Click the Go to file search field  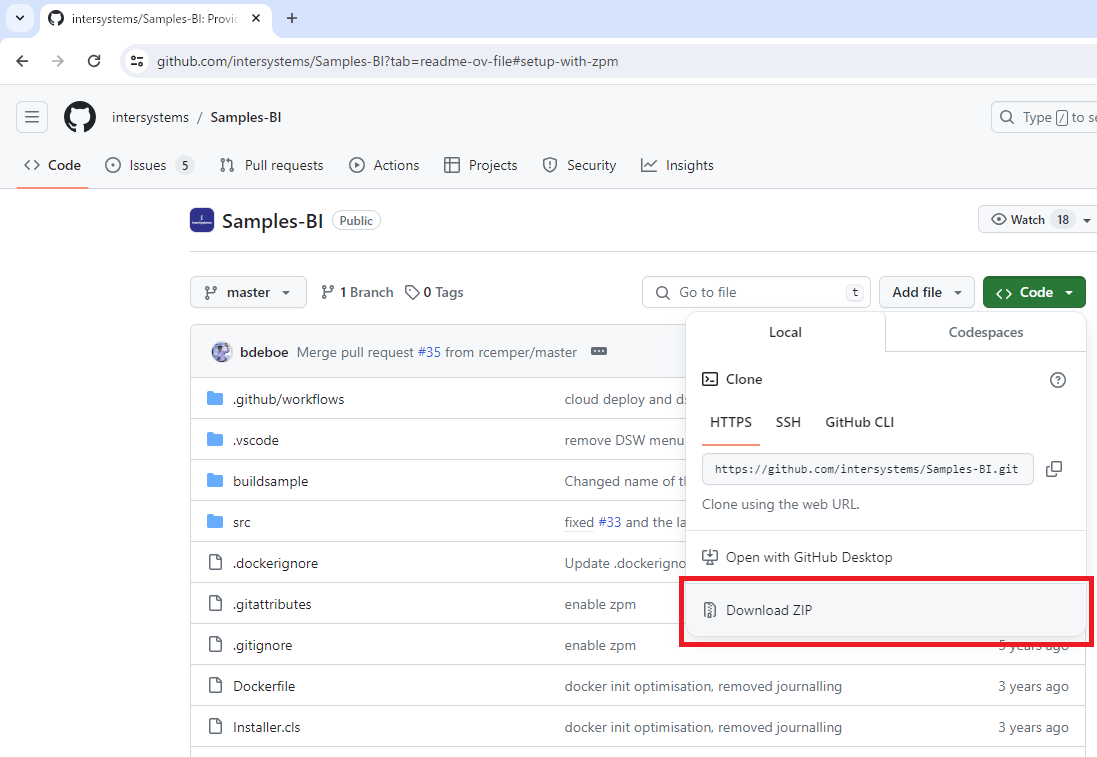pyautogui.click(x=756, y=292)
